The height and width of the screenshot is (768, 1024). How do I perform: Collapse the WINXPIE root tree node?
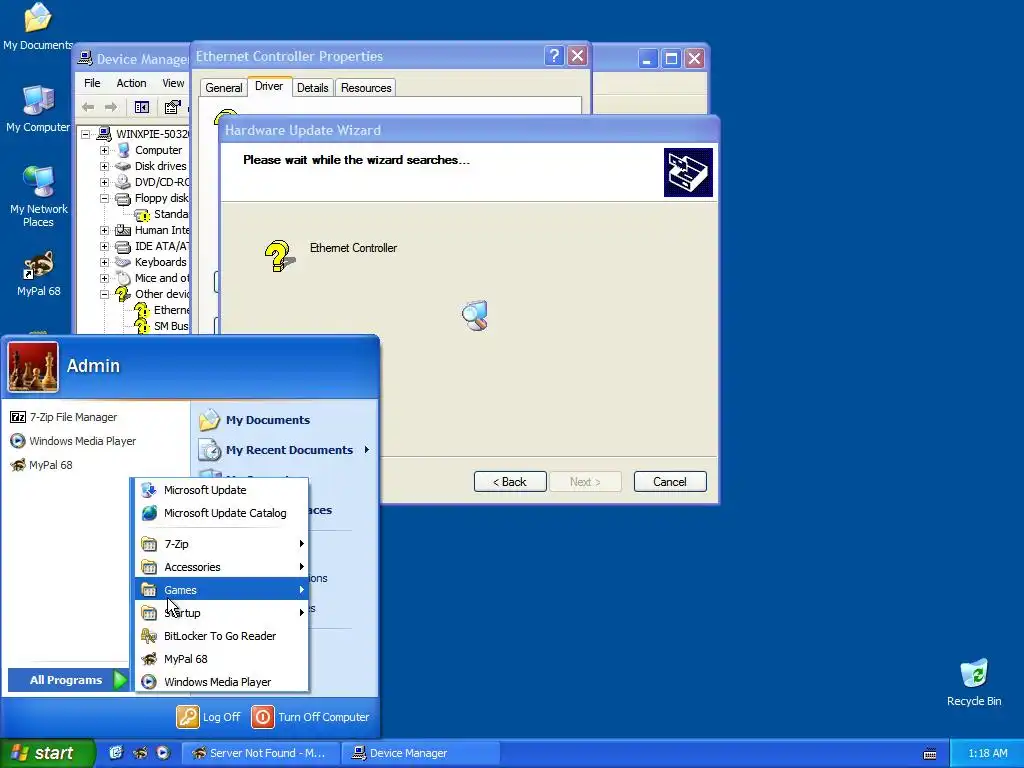point(86,134)
